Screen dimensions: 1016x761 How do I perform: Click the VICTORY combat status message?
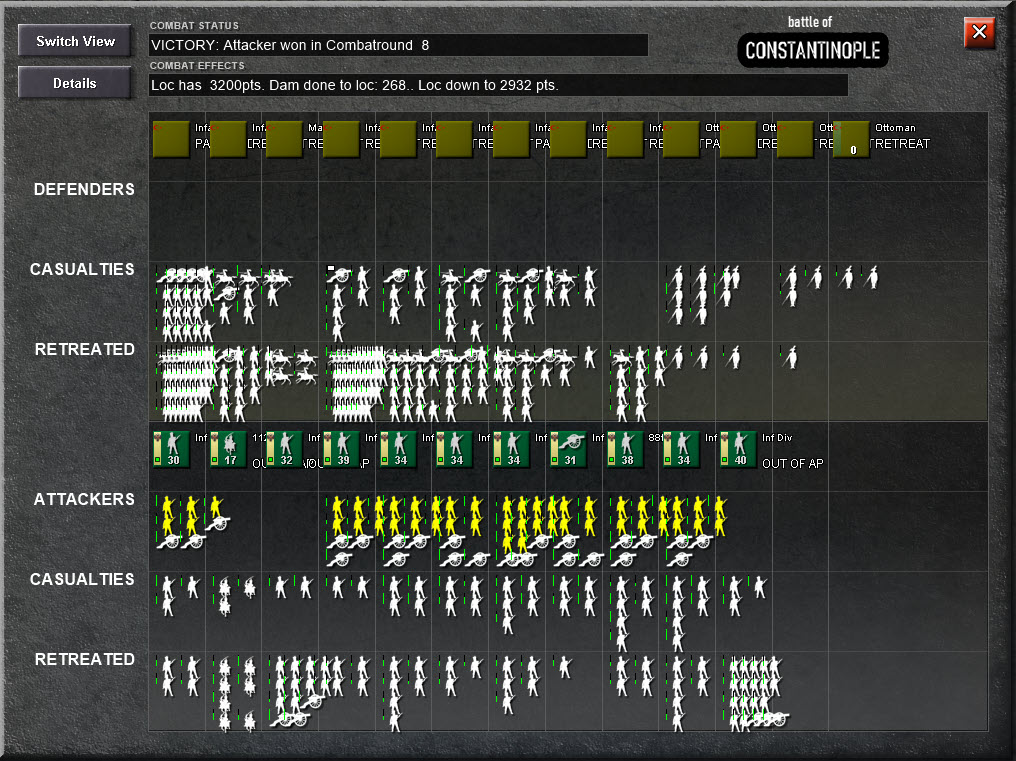tap(398, 45)
